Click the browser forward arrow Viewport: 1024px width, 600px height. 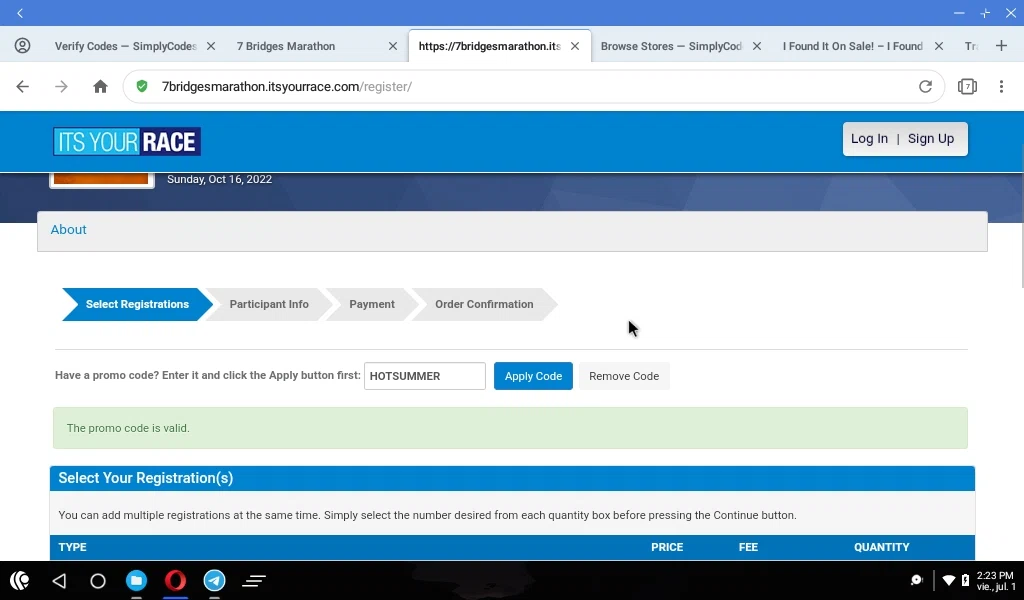pyautogui.click(x=61, y=86)
